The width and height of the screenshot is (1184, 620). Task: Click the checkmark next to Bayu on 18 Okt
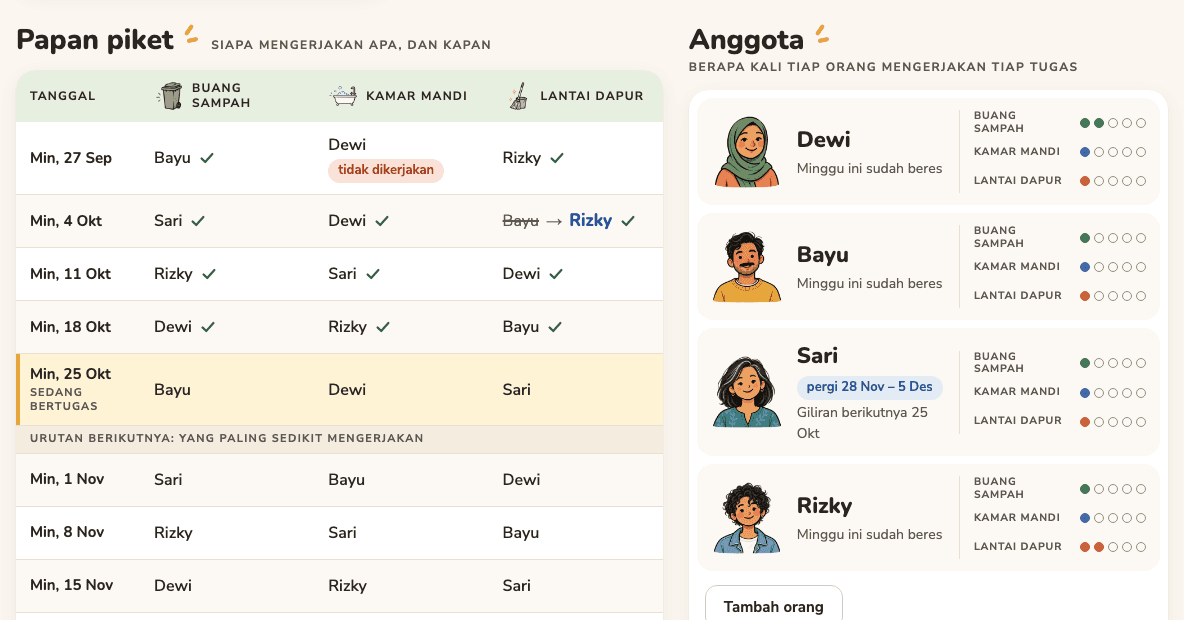[x=555, y=327]
